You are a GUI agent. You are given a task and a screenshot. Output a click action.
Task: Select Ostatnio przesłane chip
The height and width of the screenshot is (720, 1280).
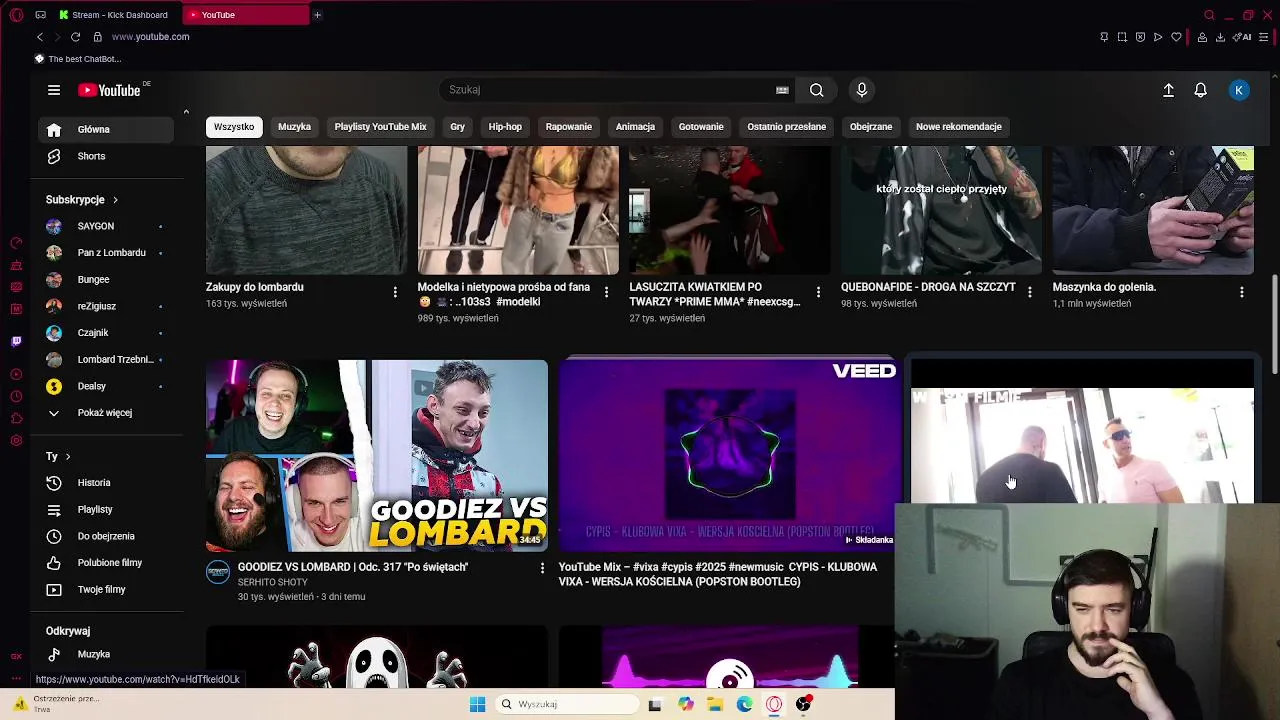pyautogui.click(x=786, y=127)
